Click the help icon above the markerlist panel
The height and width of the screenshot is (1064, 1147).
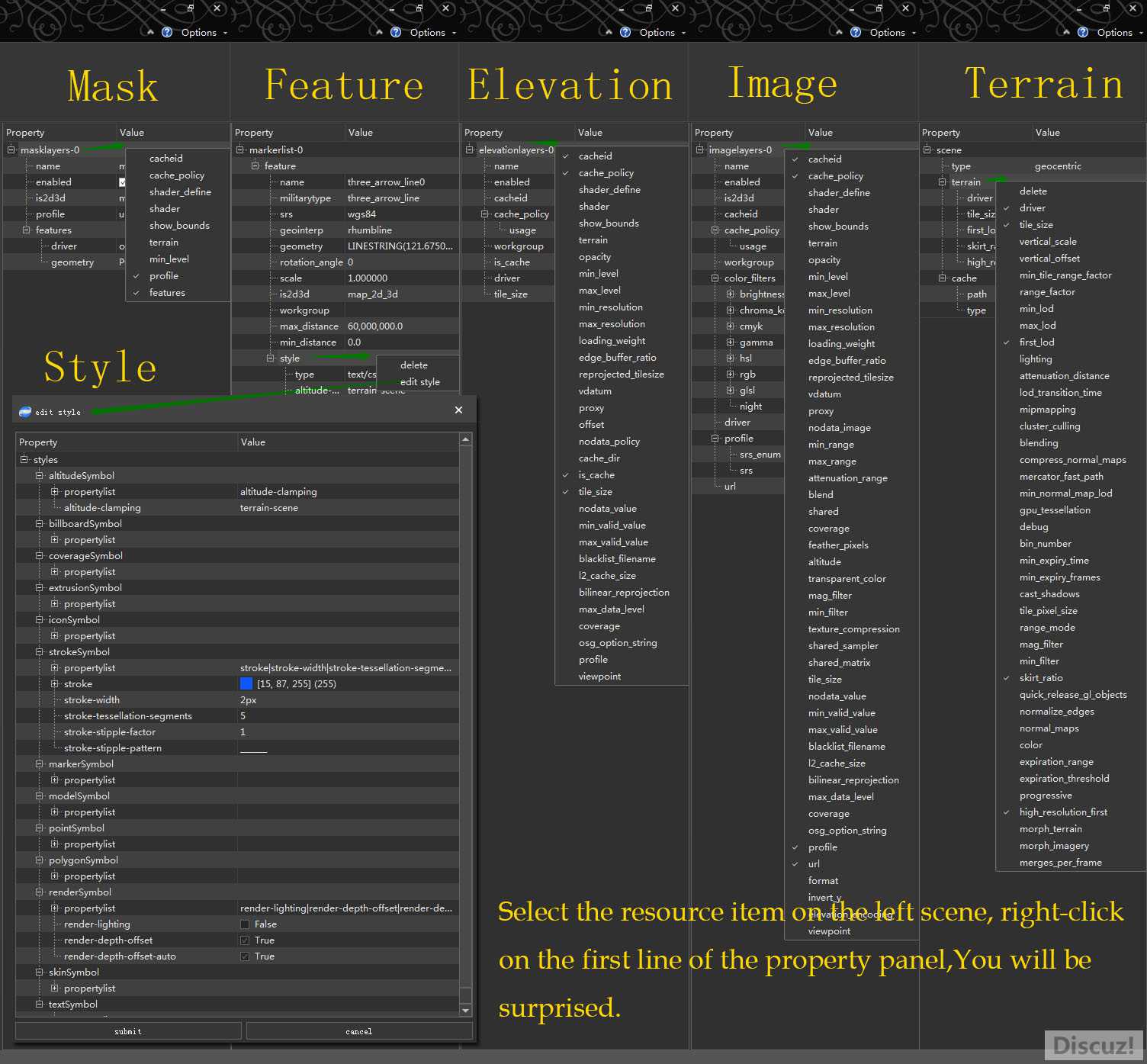coord(396,32)
